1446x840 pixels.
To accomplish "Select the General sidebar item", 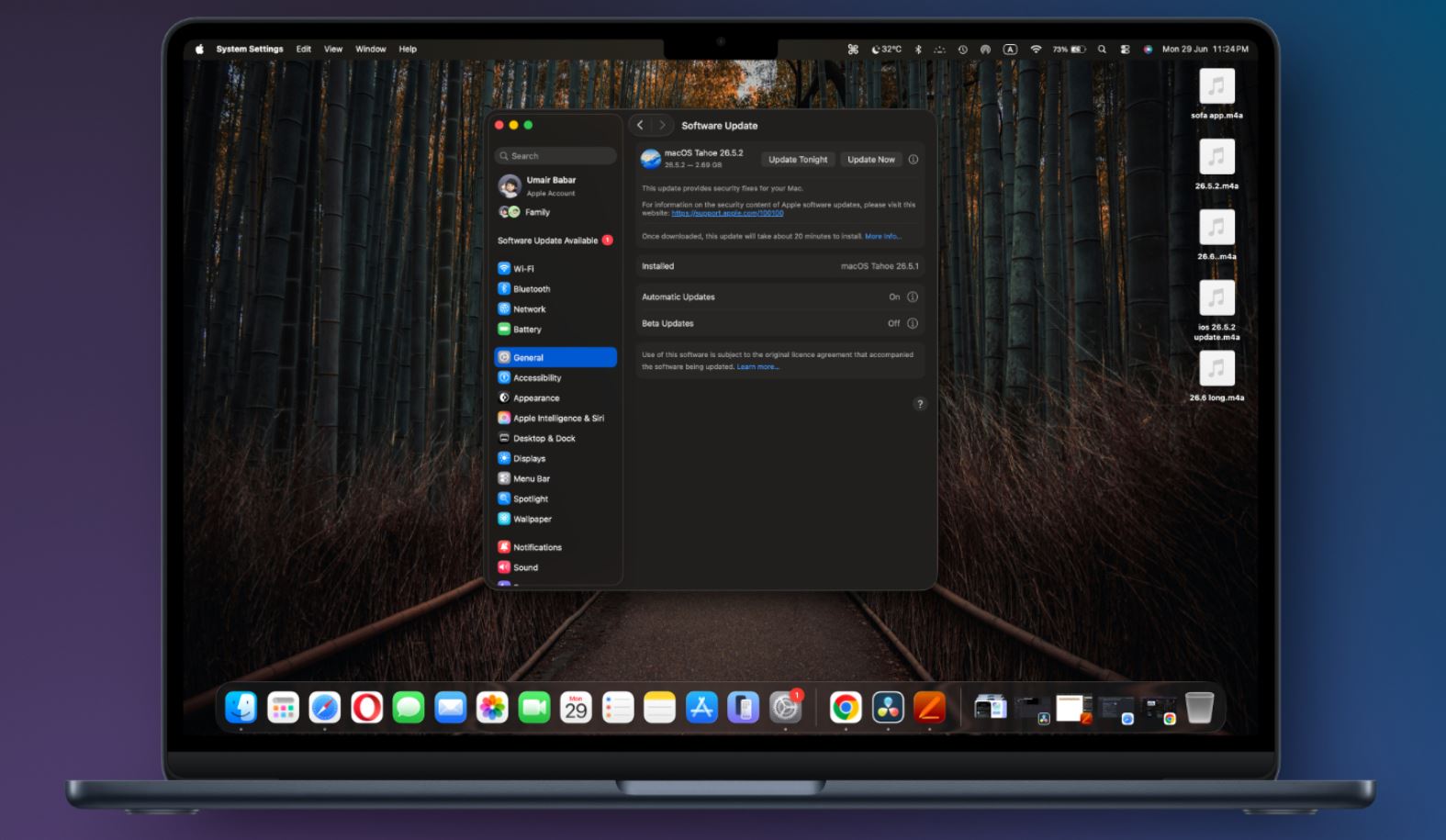I will click(x=555, y=357).
